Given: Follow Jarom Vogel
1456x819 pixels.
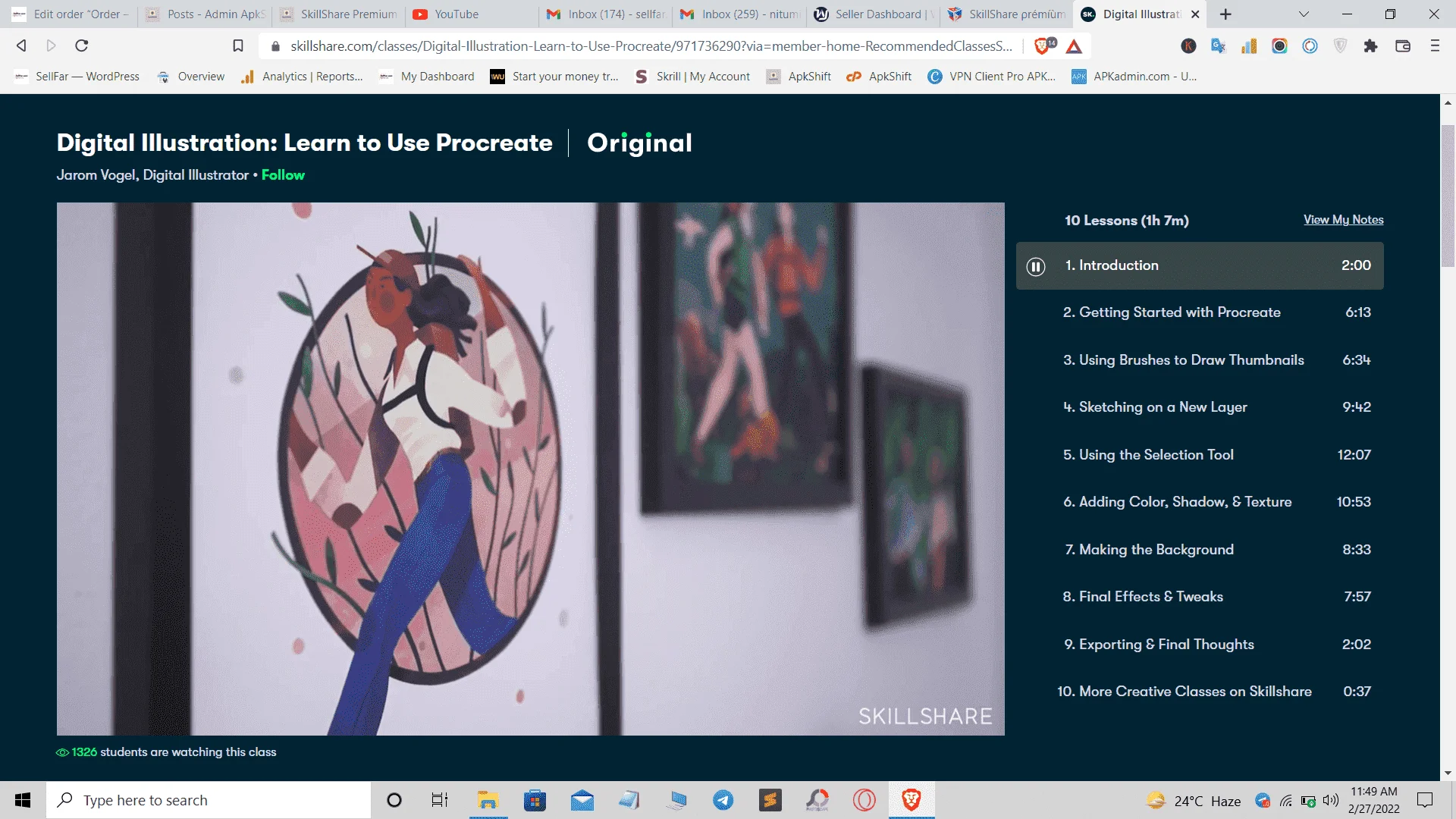Looking at the screenshot, I should pos(283,175).
